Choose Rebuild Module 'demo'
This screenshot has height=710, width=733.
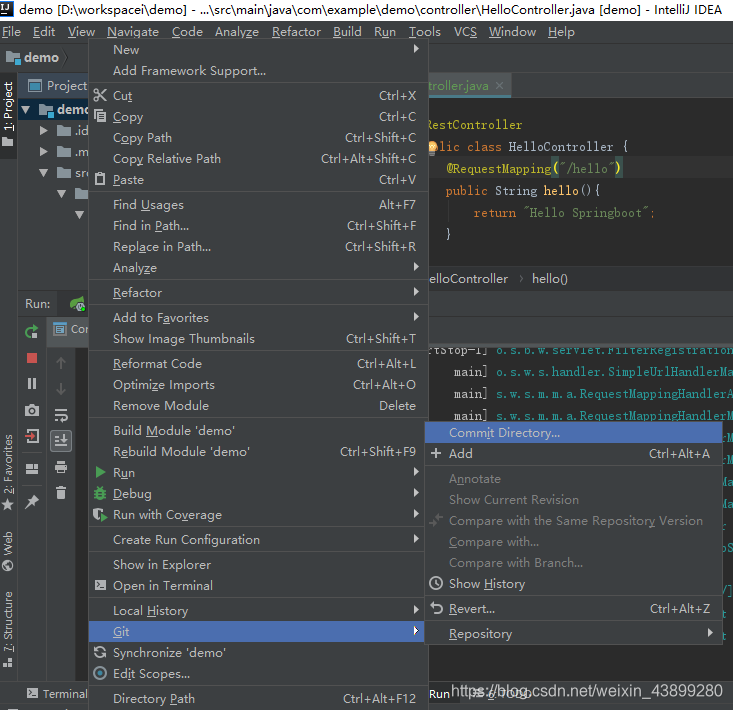(258, 452)
